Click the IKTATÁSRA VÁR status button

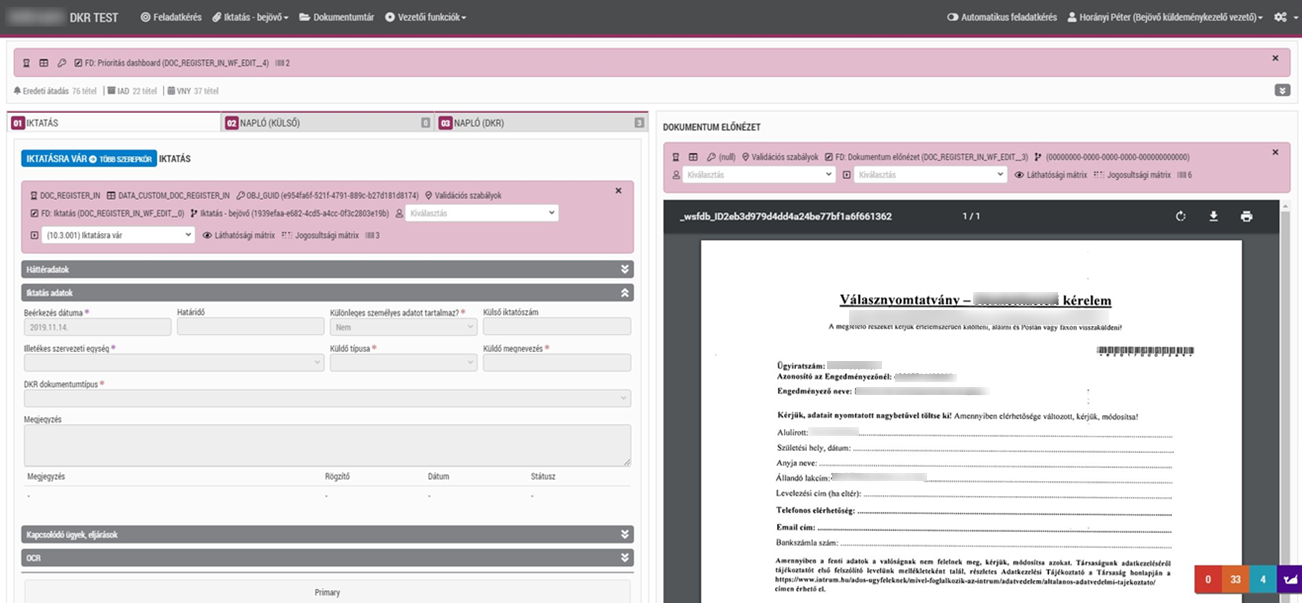click(x=88, y=158)
